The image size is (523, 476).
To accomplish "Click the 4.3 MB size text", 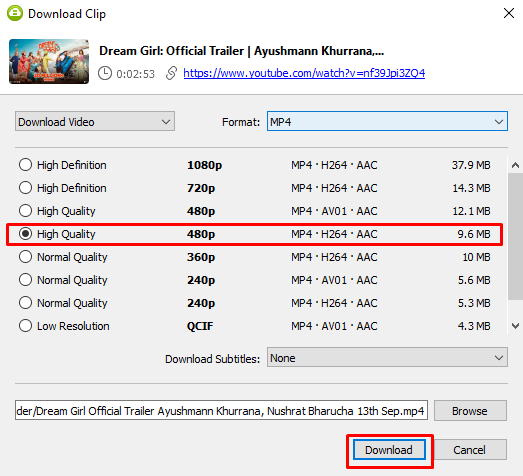I will (474, 326).
